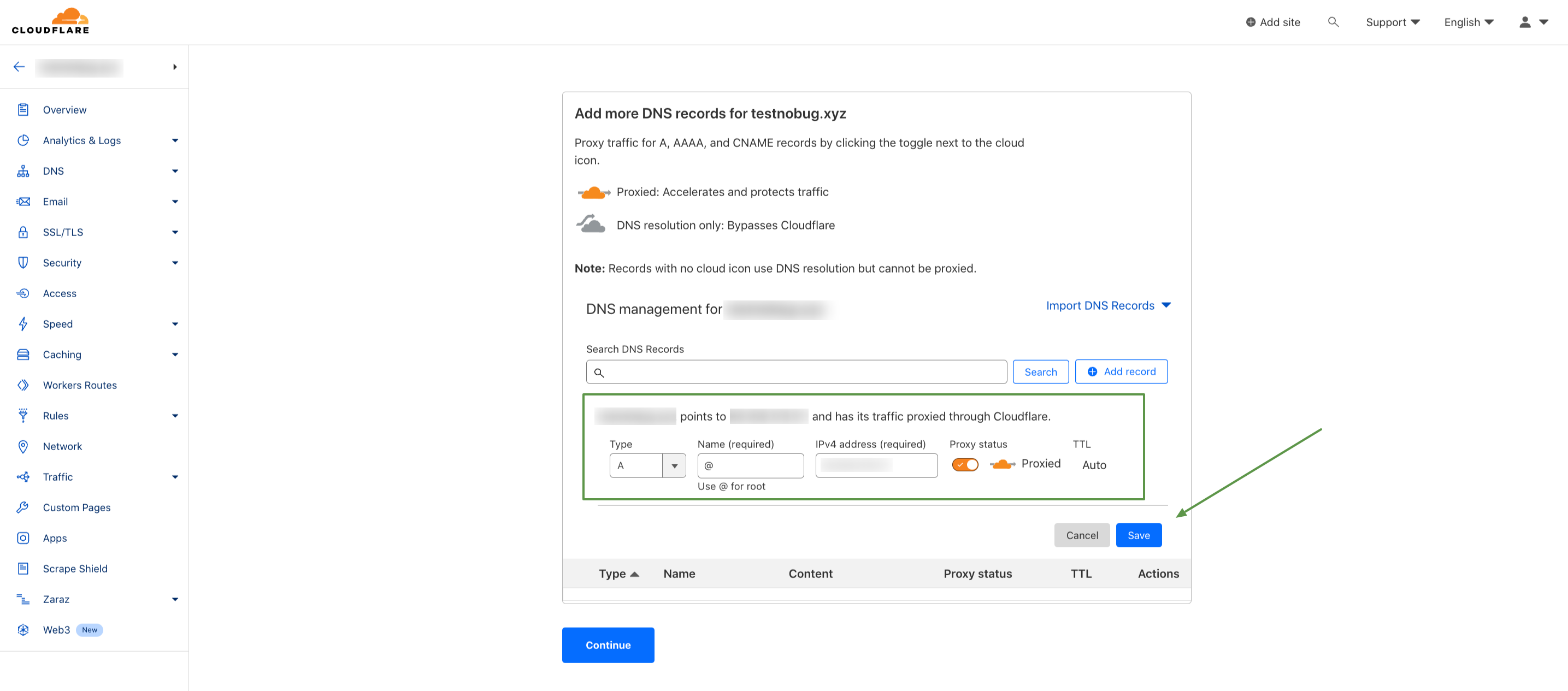Expand the DNS sidebar section
Screen dimensions: 1568x691
click(175, 171)
